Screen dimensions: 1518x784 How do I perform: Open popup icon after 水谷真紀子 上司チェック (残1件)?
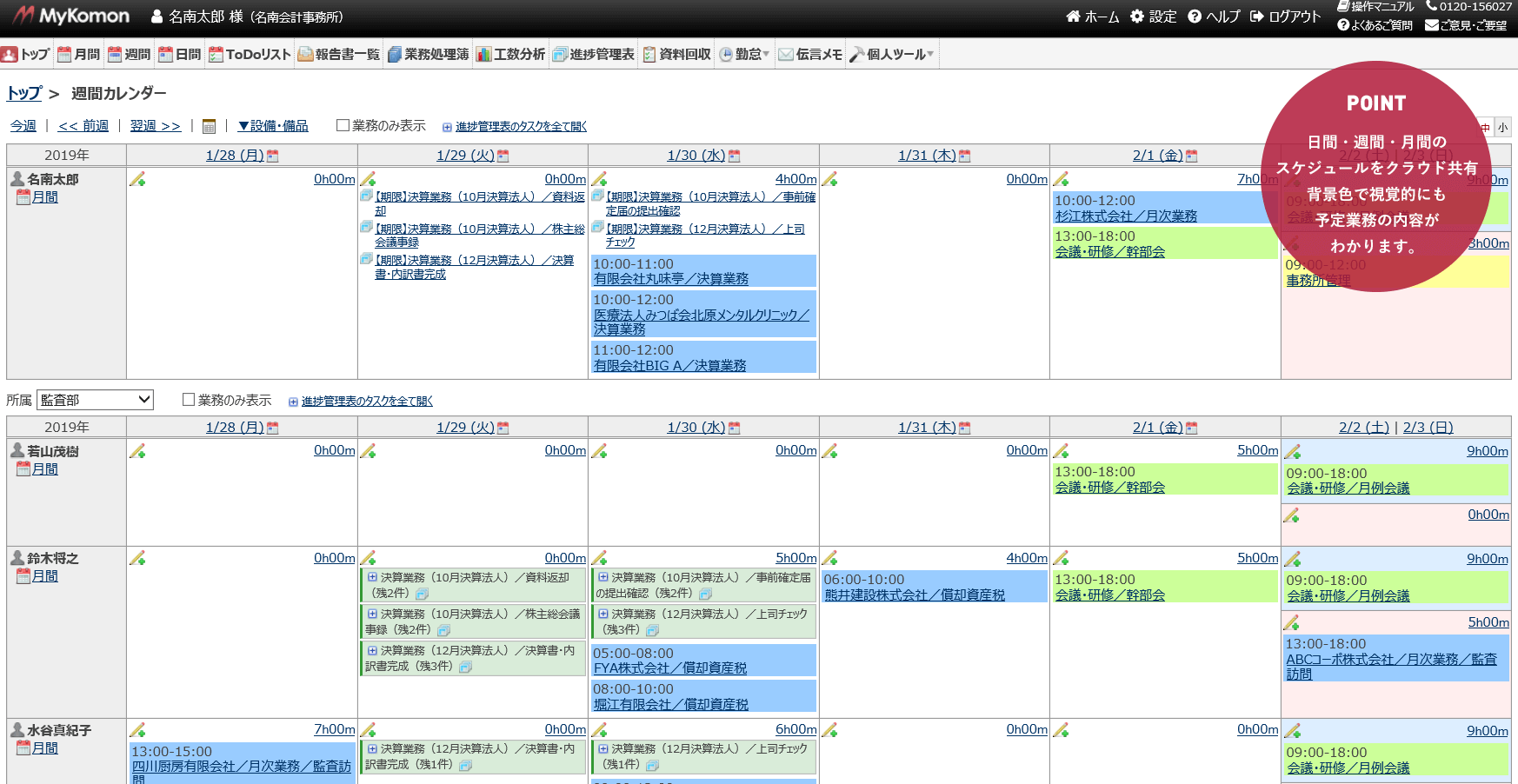[652, 765]
